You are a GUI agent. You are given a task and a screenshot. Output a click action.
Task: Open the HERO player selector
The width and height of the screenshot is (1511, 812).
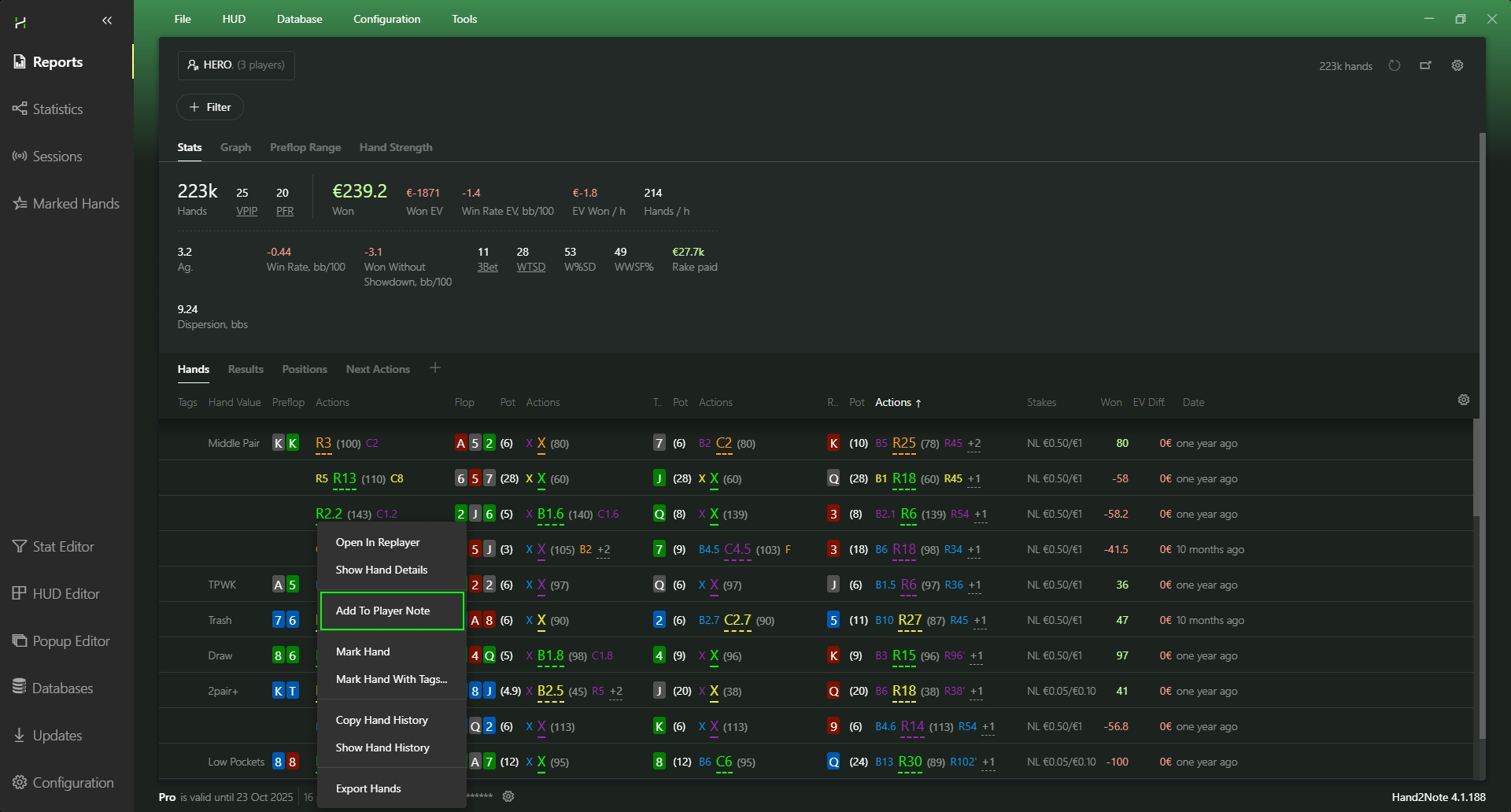tap(236, 65)
